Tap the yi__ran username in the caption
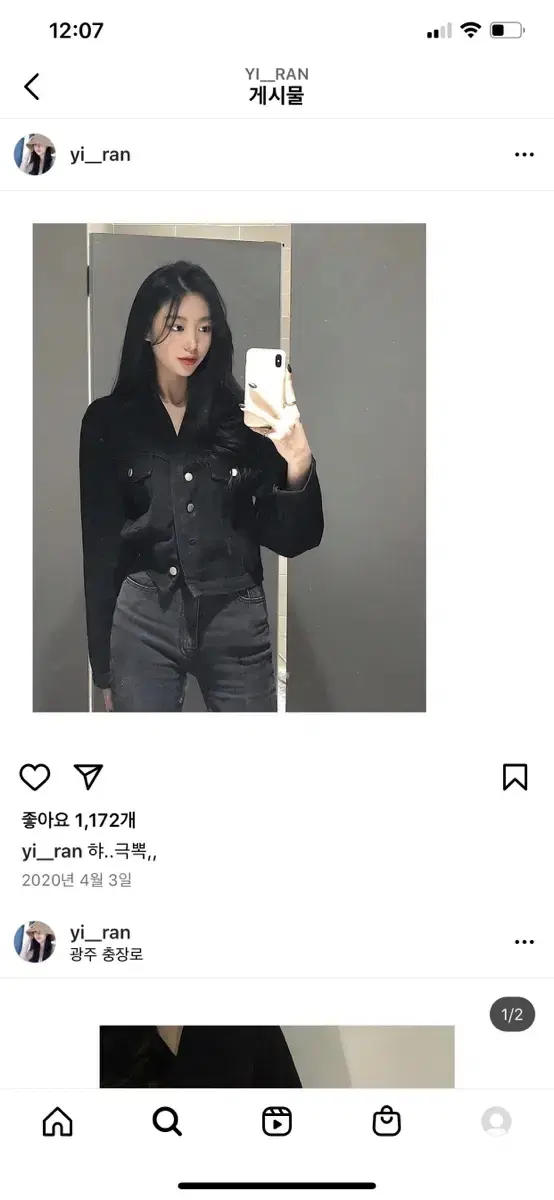 pos(51,852)
